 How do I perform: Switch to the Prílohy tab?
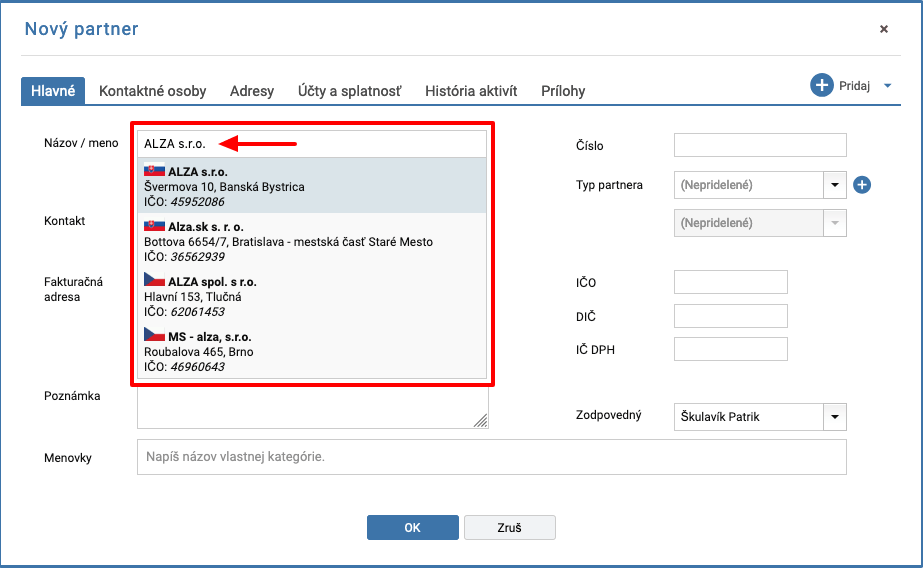click(x=563, y=91)
